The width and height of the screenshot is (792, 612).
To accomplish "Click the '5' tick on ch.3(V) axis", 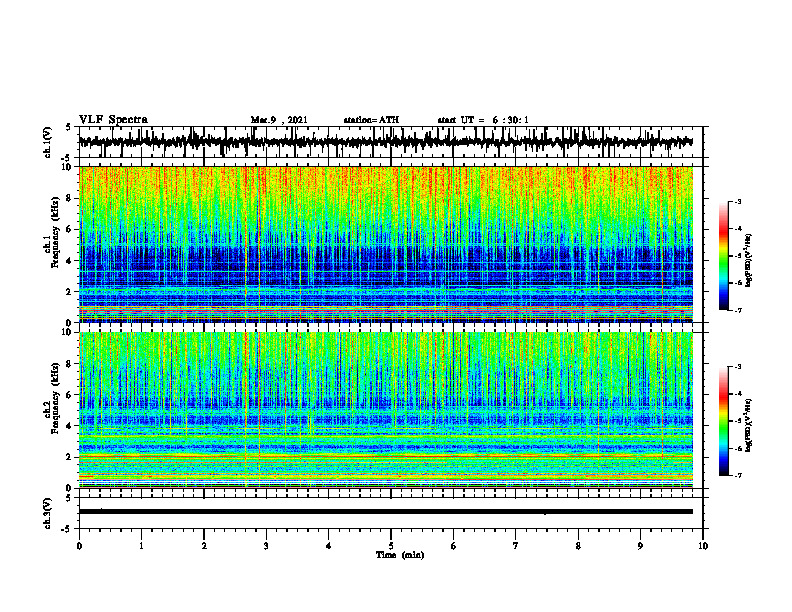I will [x=69, y=498].
